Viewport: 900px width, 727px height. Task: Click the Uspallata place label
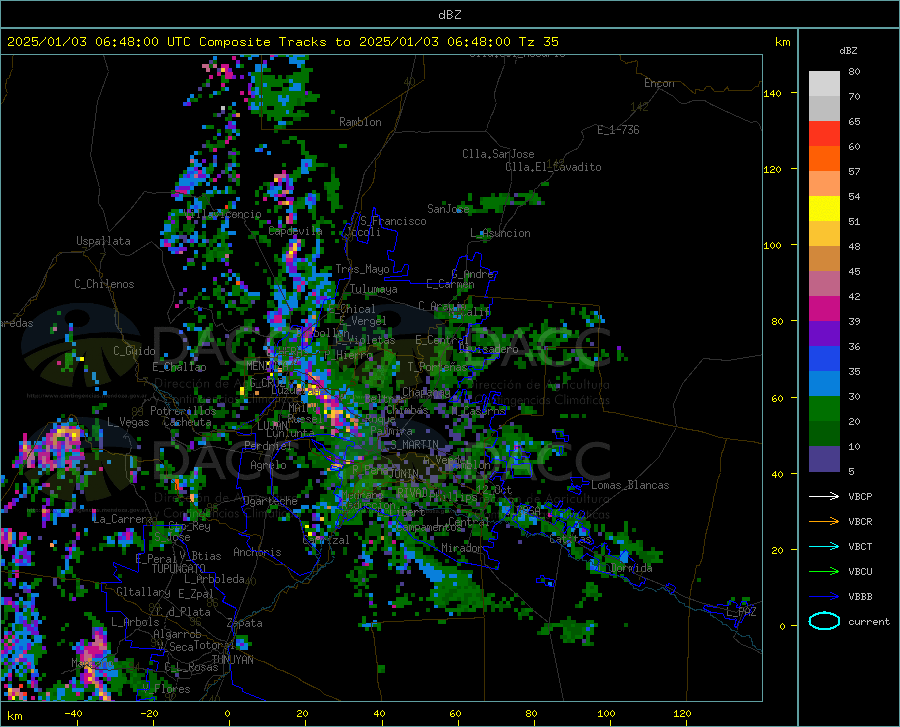pos(103,241)
